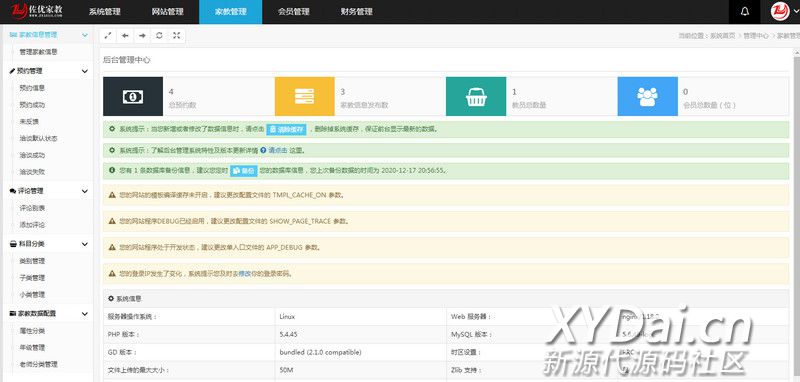Collapse the 科目分类 section chevron
Image resolution: width=800 pixels, height=382 pixels.
(x=85, y=244)
